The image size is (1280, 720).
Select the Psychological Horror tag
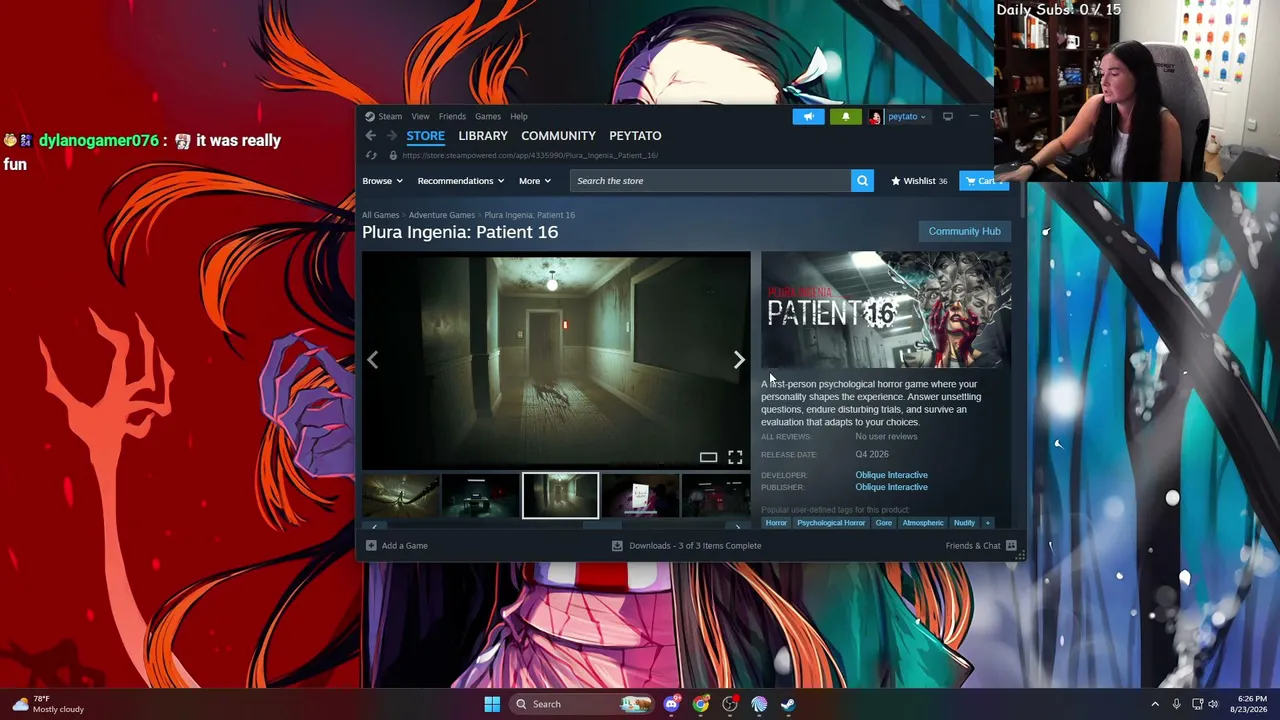pos(831,523)
